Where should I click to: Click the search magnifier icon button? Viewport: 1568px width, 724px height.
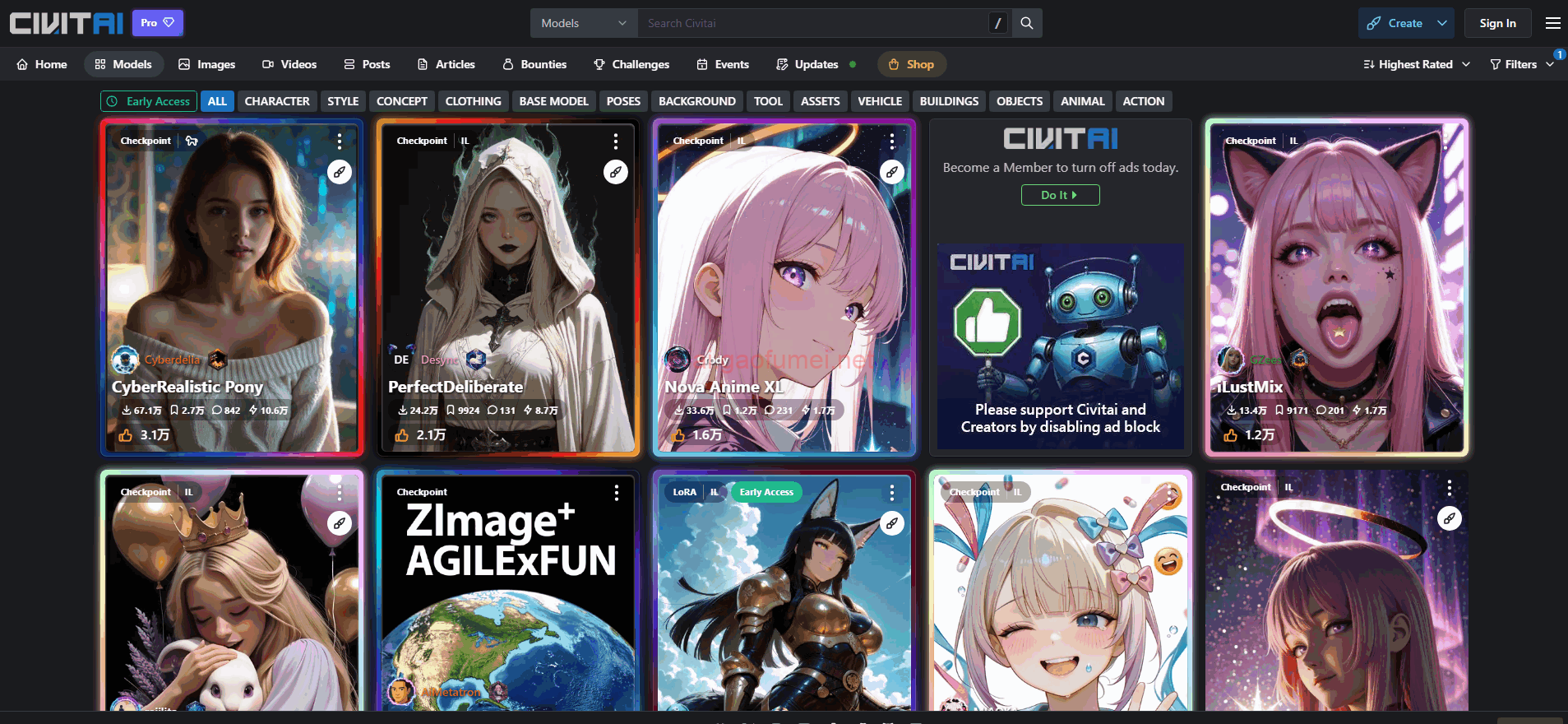[1027, 23]
